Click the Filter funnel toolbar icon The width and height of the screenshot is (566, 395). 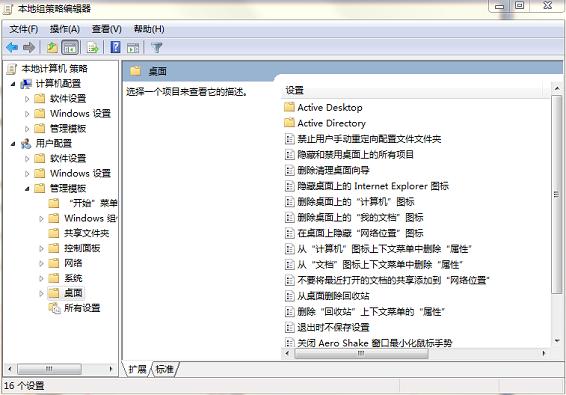(157, 47)
